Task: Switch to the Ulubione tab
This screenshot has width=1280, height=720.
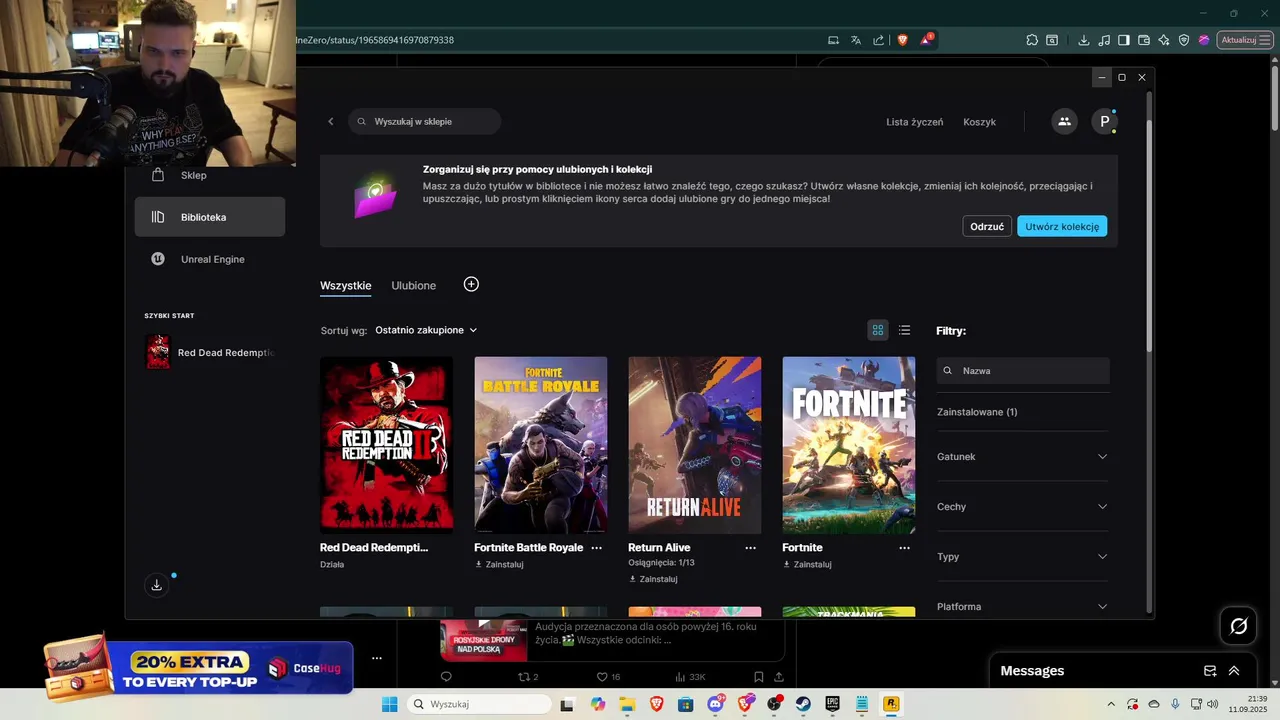Action: click(x=414, y=285)
